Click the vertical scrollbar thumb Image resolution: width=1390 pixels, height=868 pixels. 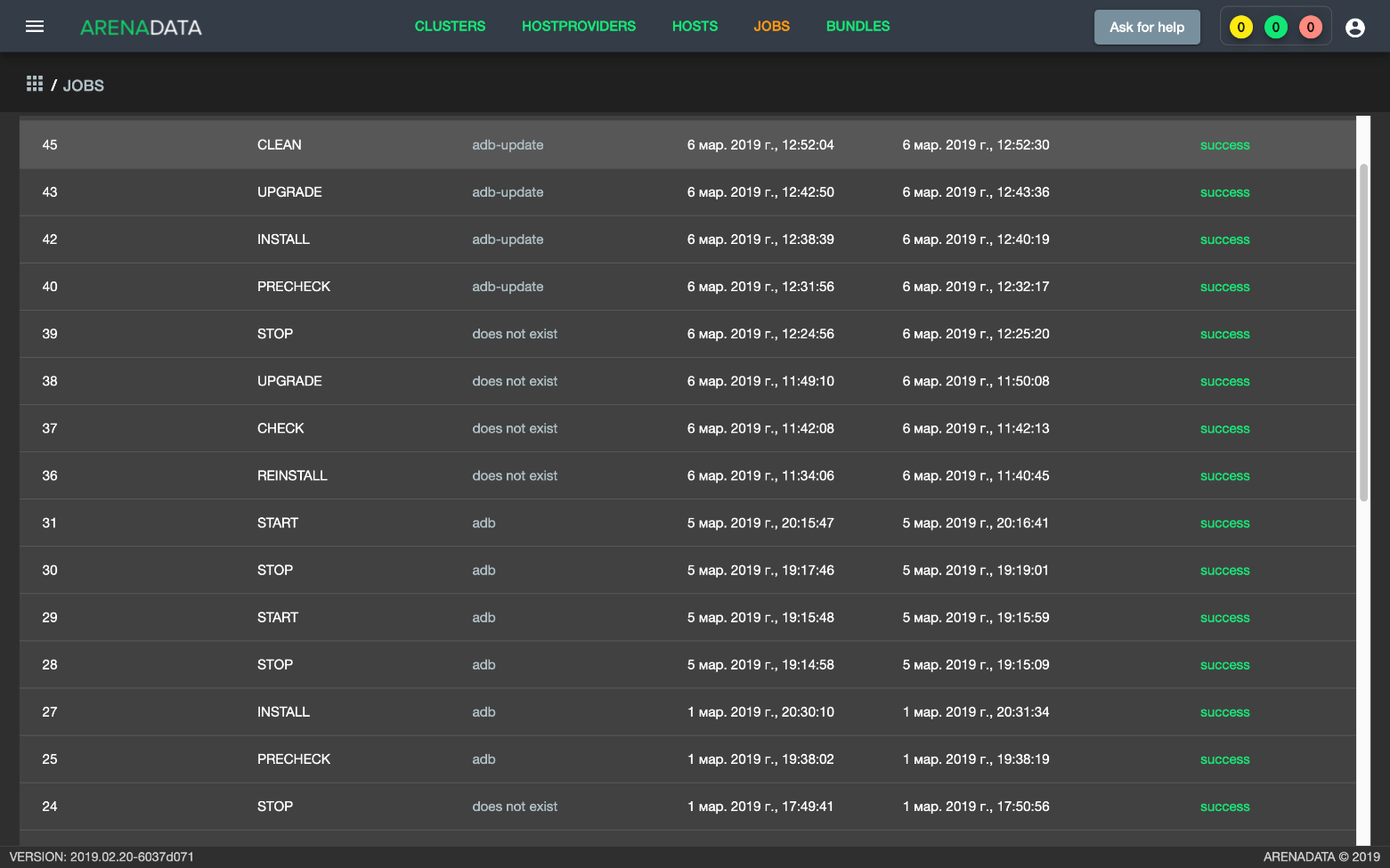coord(1362,333)
